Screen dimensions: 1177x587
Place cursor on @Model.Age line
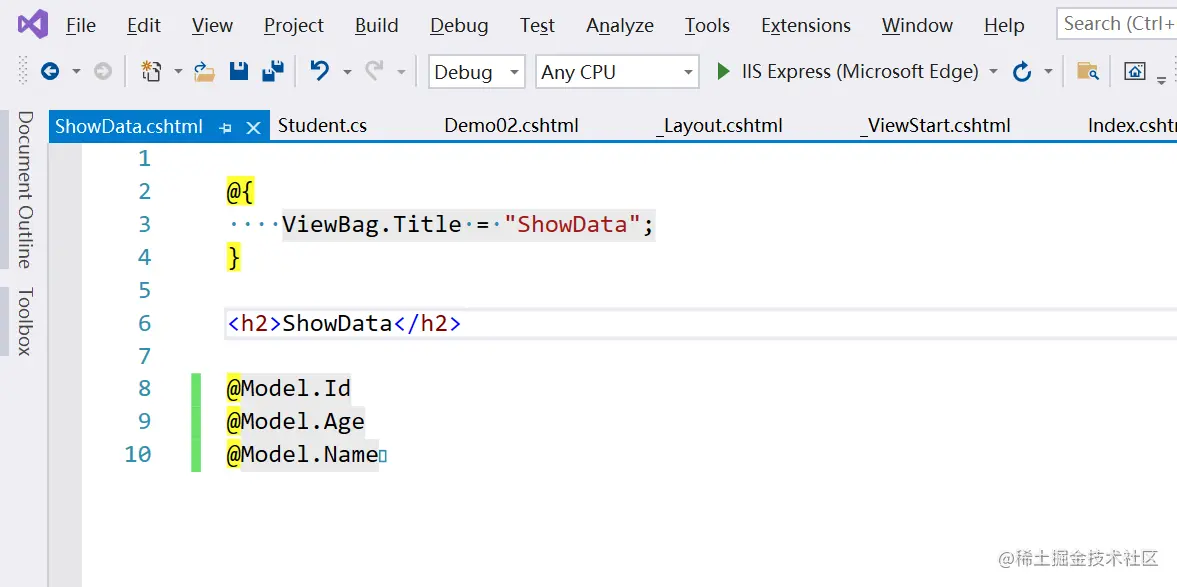click(x=296, y=421)
